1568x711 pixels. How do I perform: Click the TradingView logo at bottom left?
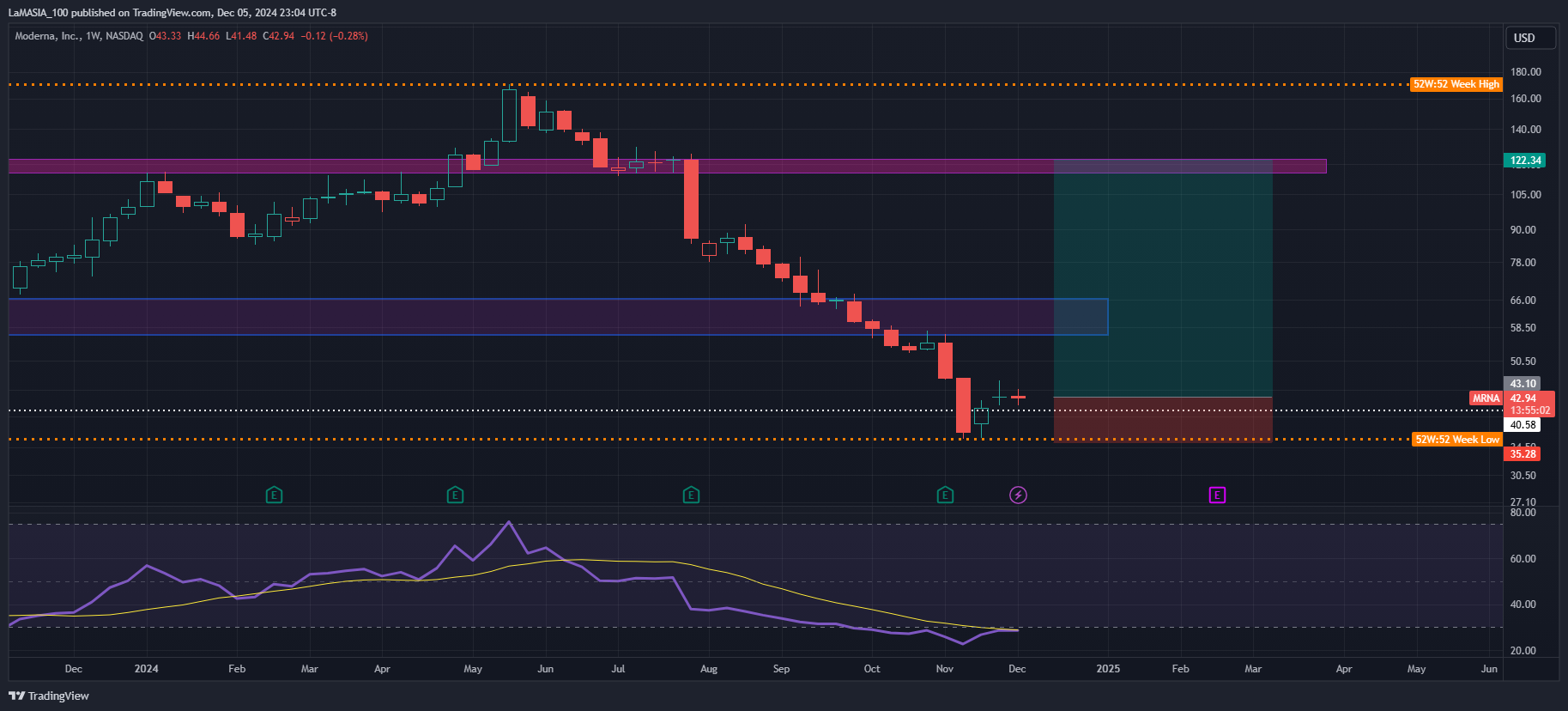(x=49, y=696)
